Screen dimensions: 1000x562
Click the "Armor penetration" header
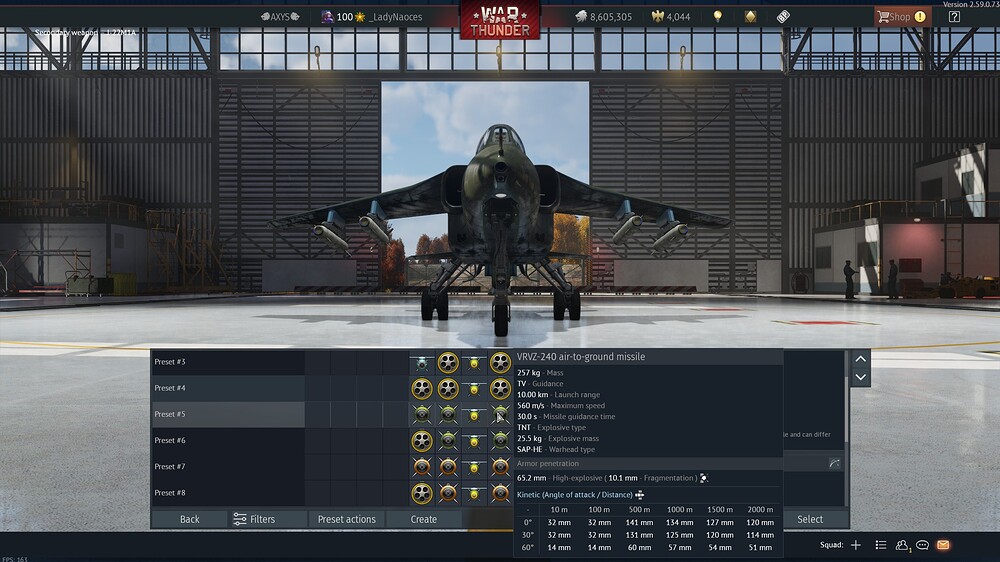tap(548, 464)
